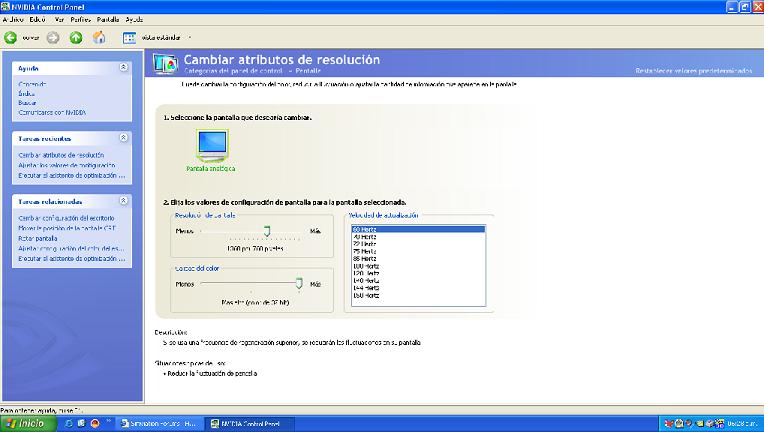Image resolution: width=764 pixels, height=432 pixels.
Task: Select 70 Hertz refresh rate
Action: point(418,237)
